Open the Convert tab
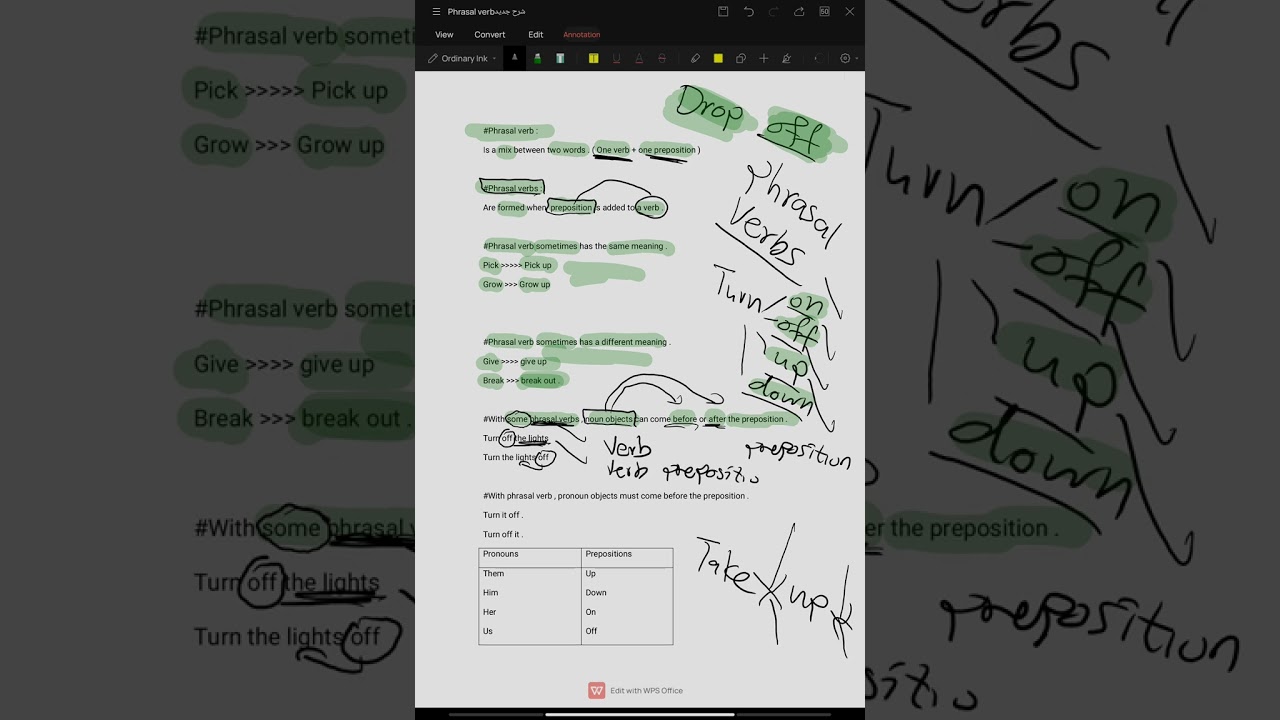The width and height of the screenshot is (1280, 720). [x=490, y=35]
